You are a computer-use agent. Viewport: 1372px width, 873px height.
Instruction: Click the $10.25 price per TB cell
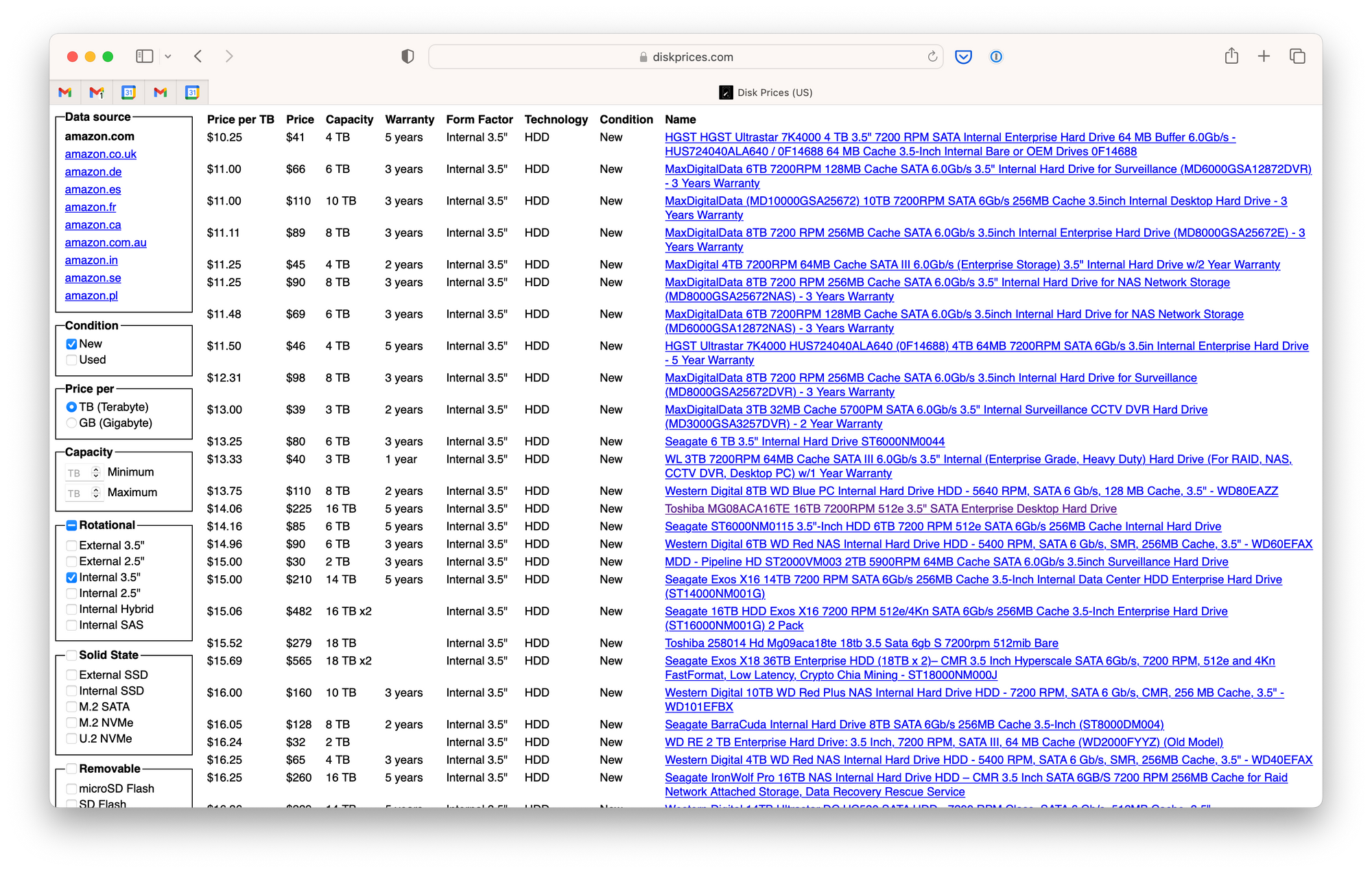[x=224, y=137]
